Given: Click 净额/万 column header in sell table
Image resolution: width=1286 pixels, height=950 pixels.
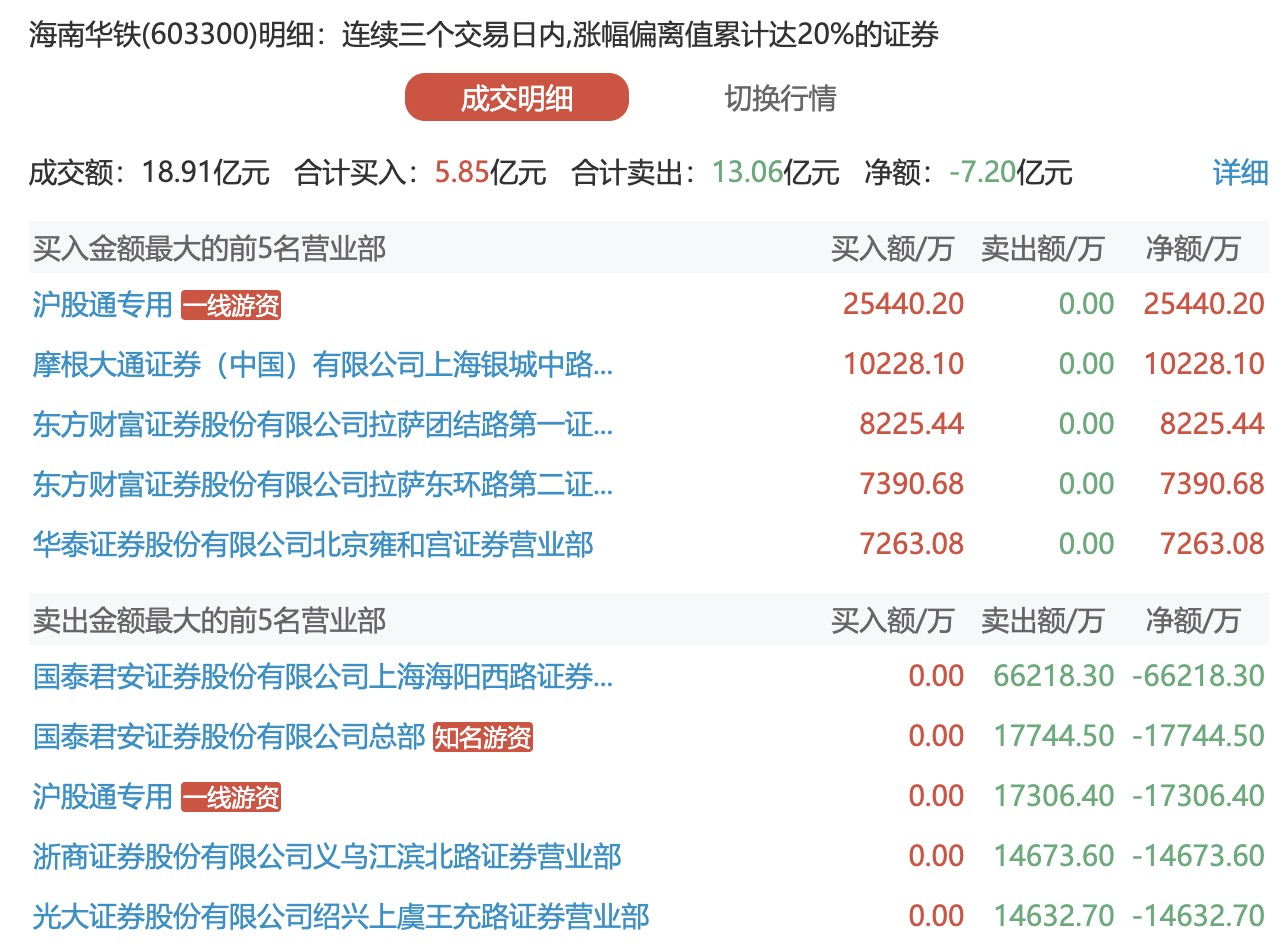Looking at the screenshot, I should (1193, 620).
